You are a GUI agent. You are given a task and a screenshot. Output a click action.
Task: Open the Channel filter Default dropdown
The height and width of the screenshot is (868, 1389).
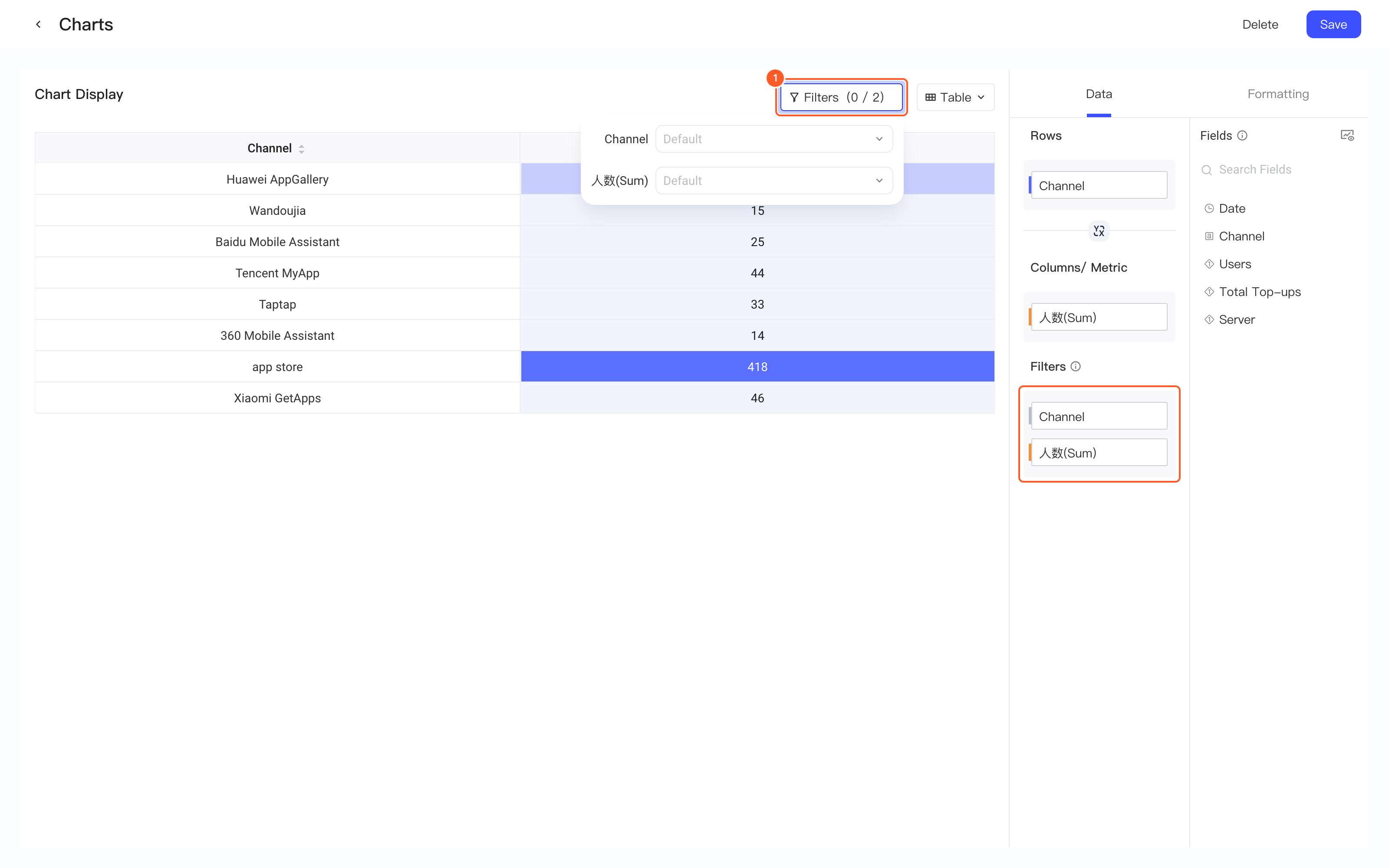pyautogui.click(x=773, y=139)
